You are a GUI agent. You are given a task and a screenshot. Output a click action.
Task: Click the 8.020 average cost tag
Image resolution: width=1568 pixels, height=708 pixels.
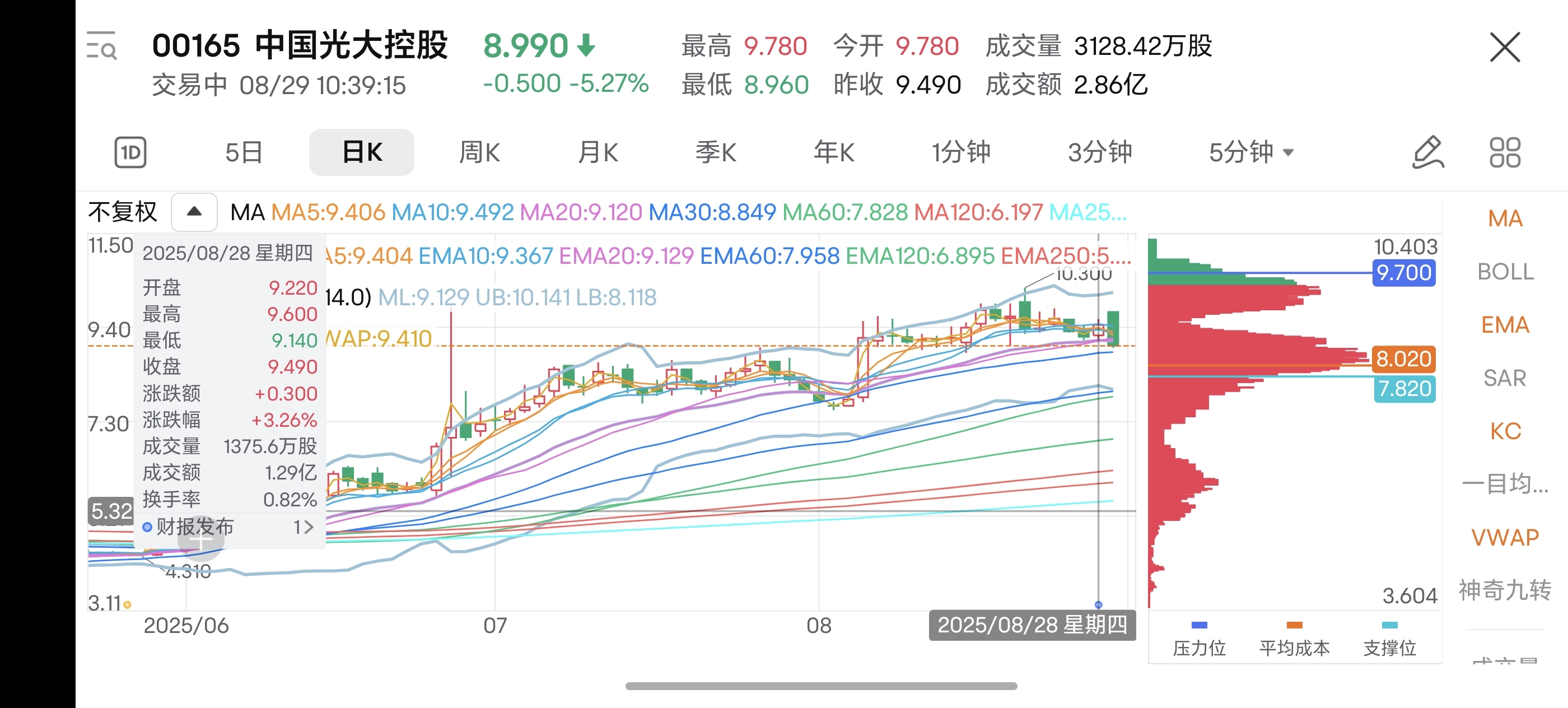pyautogui.click(x=1404, y=359)
